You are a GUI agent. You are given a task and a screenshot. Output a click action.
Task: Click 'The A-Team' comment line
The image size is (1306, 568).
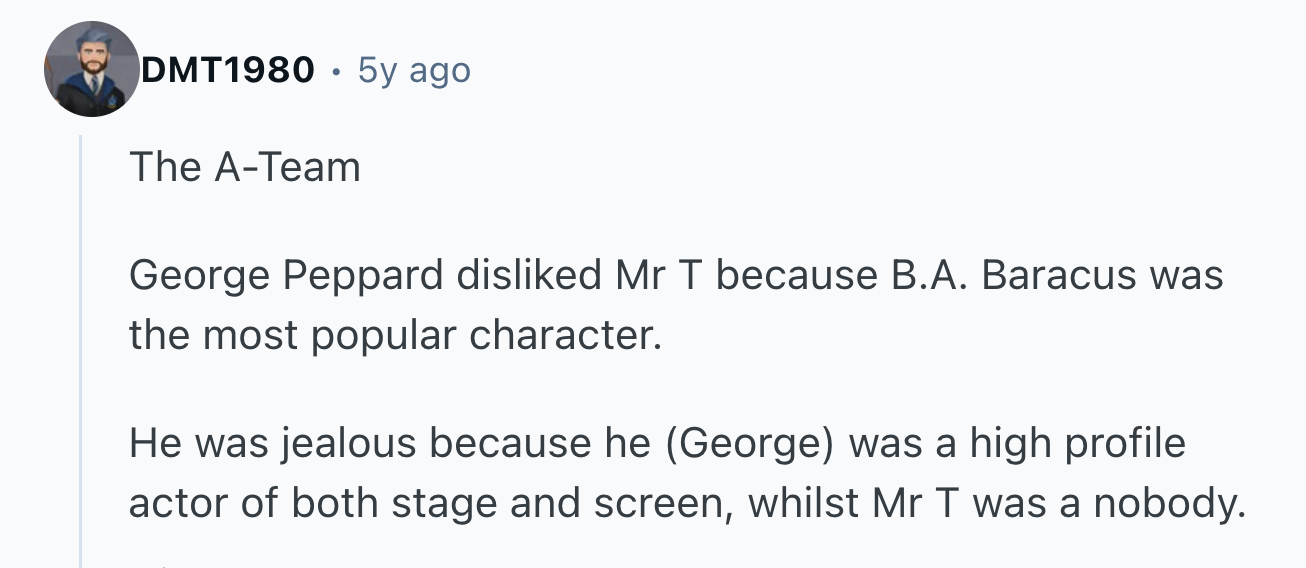click(x=244, y=167)
